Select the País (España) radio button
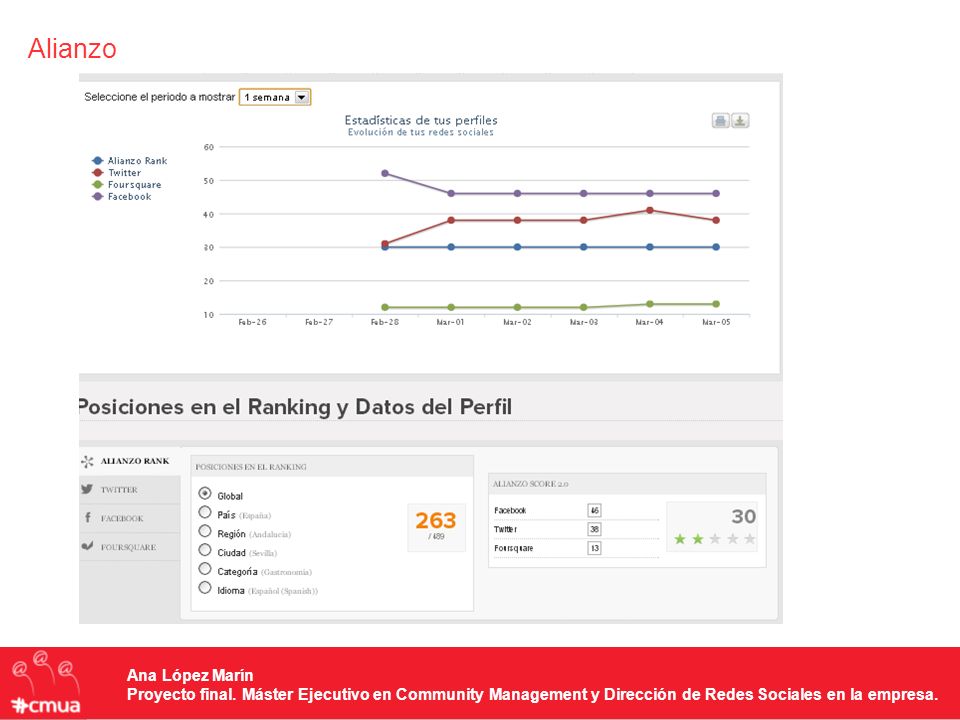This screenshot has height=720, width=960. (x=205, y=512)
